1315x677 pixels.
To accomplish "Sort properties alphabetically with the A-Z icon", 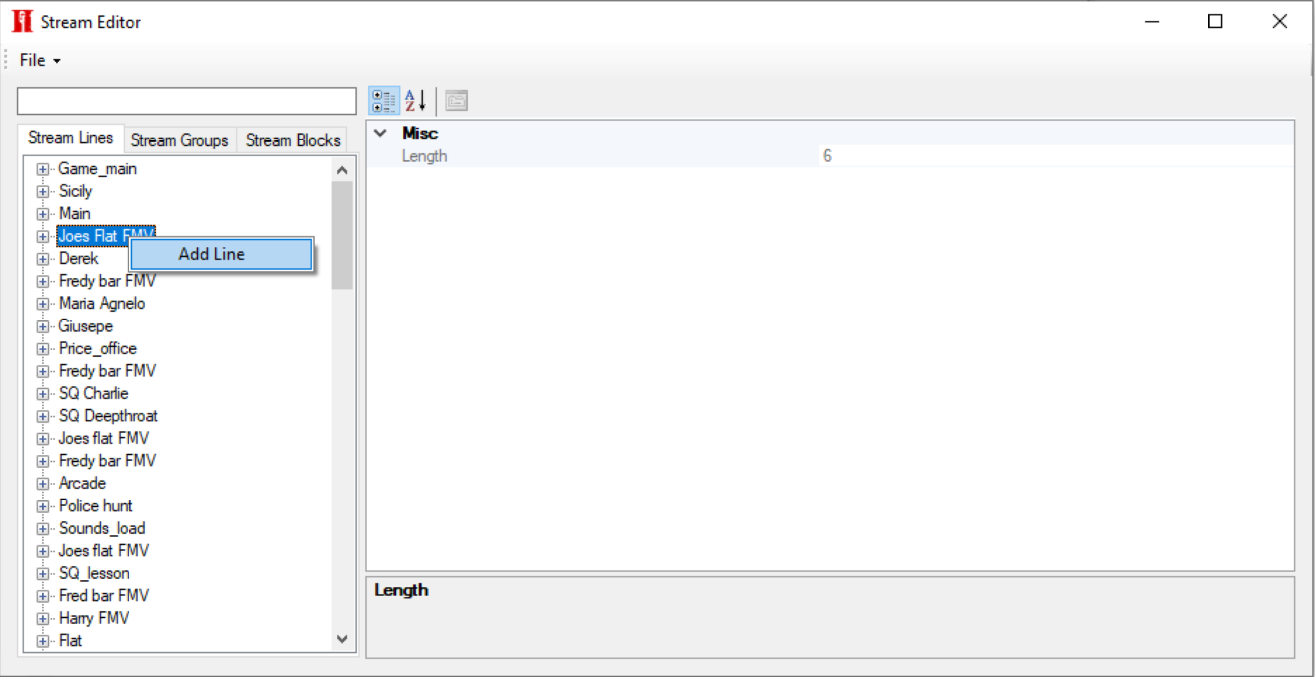I will [x=415, y=100].
